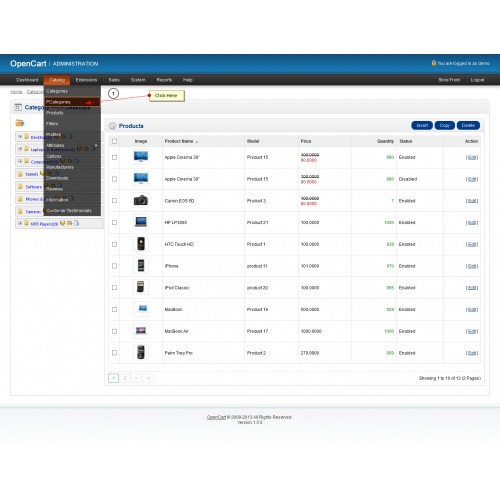
Task: Select the iPhone row checkbox
Action: 114,266
